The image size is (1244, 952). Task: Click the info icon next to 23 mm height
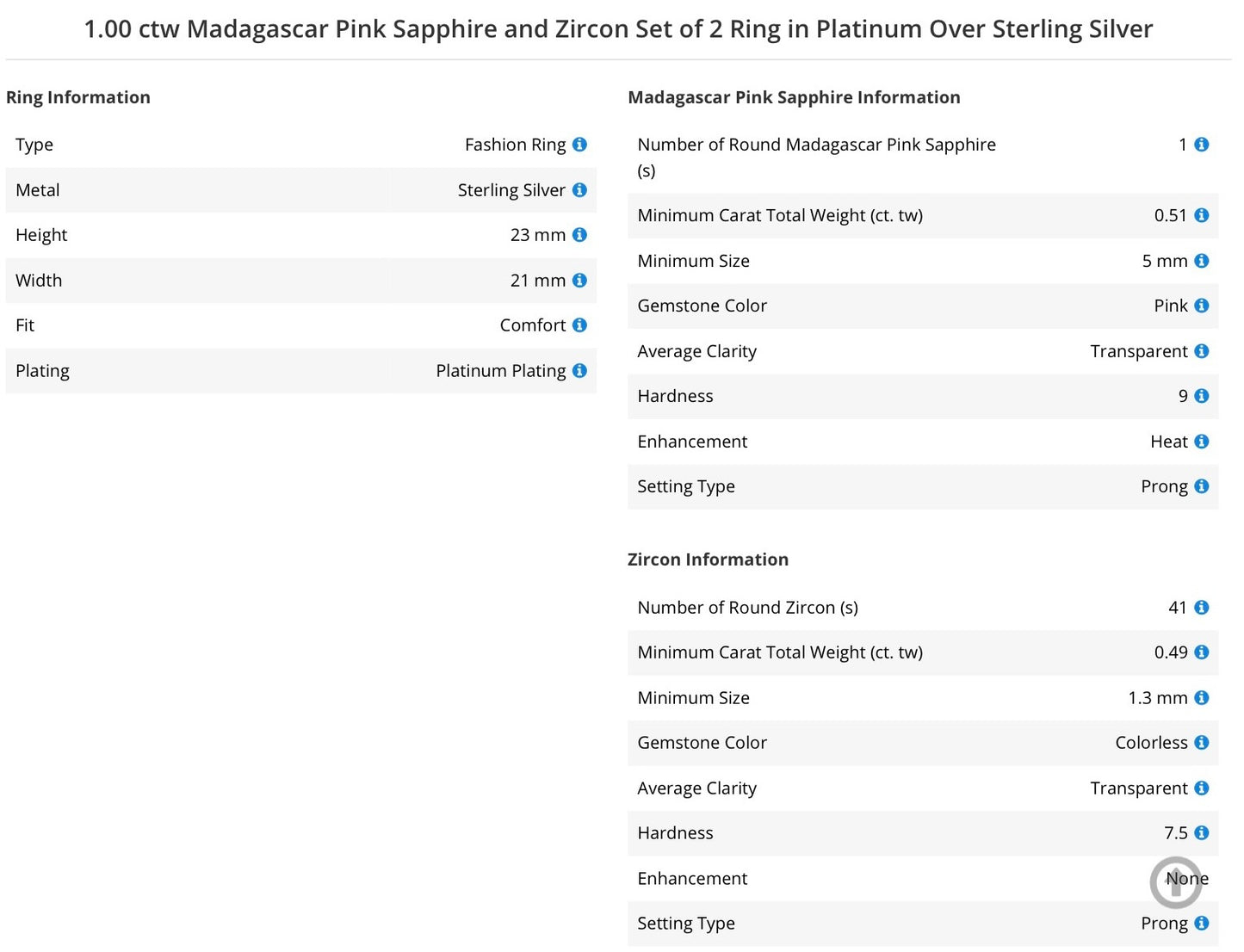tap(579, 235)
